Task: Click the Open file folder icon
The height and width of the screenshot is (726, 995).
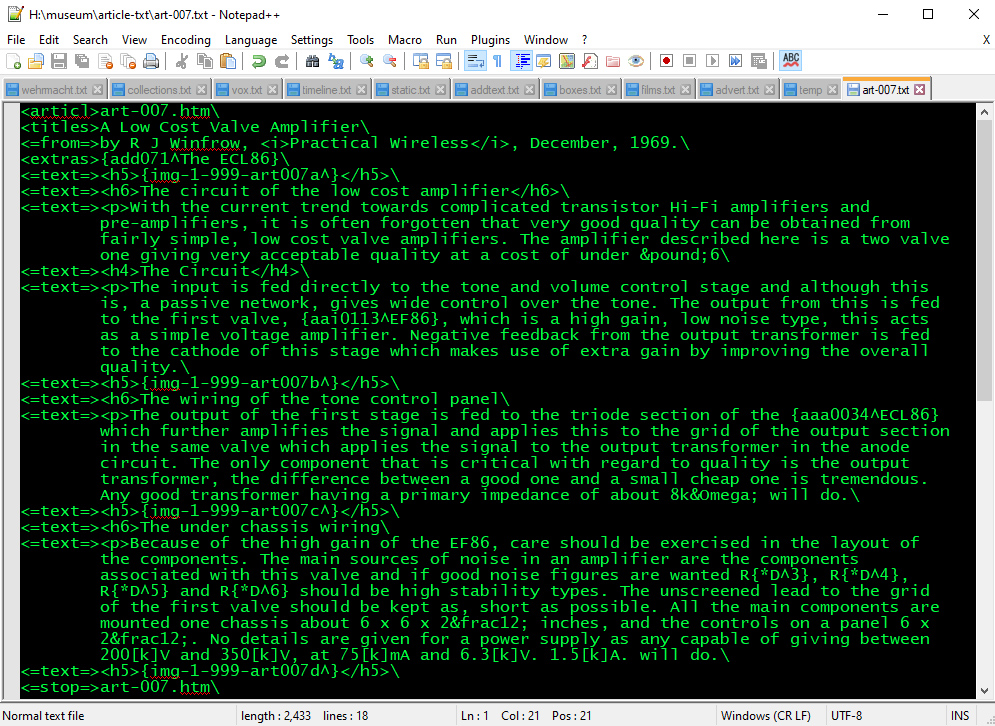Action: 36,61
